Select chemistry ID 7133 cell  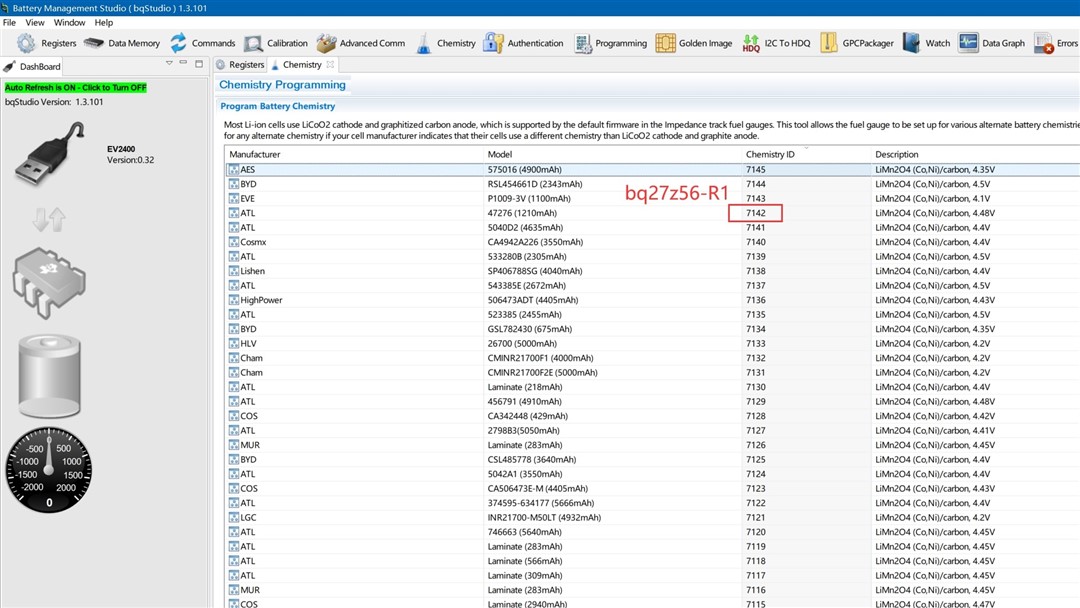click(x=756, y=344)
